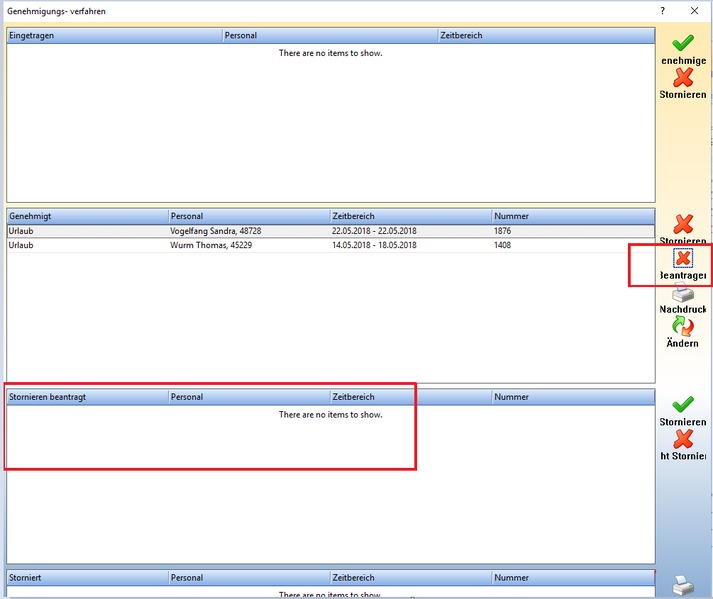Click the Stornieren beantragt column header

[x=87, y=397]
